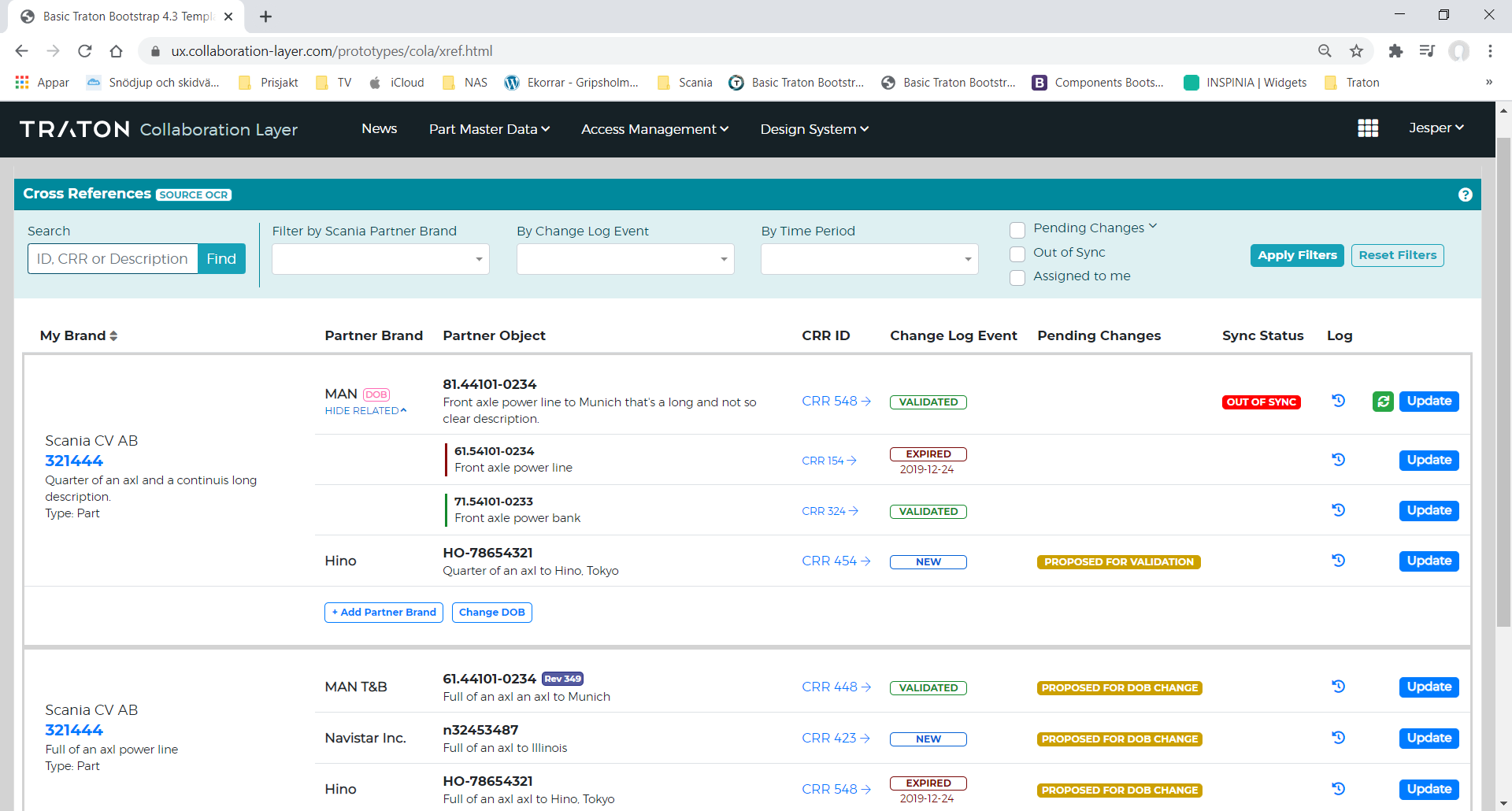Open CRR 548 link in MAN row
Viewport: 1512px width, 811px height.
click(x=836, y=401)
